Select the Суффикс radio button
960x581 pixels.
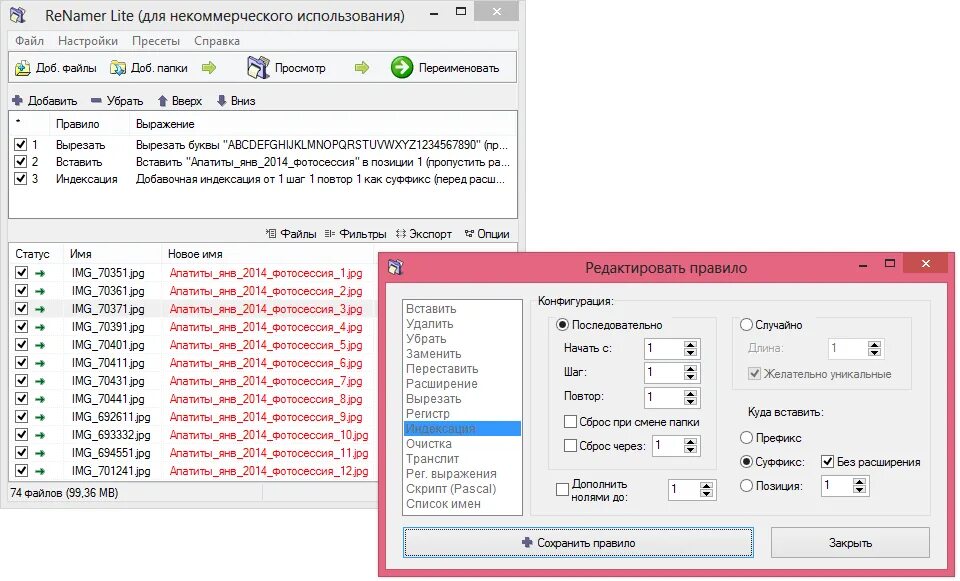point(746,462)
